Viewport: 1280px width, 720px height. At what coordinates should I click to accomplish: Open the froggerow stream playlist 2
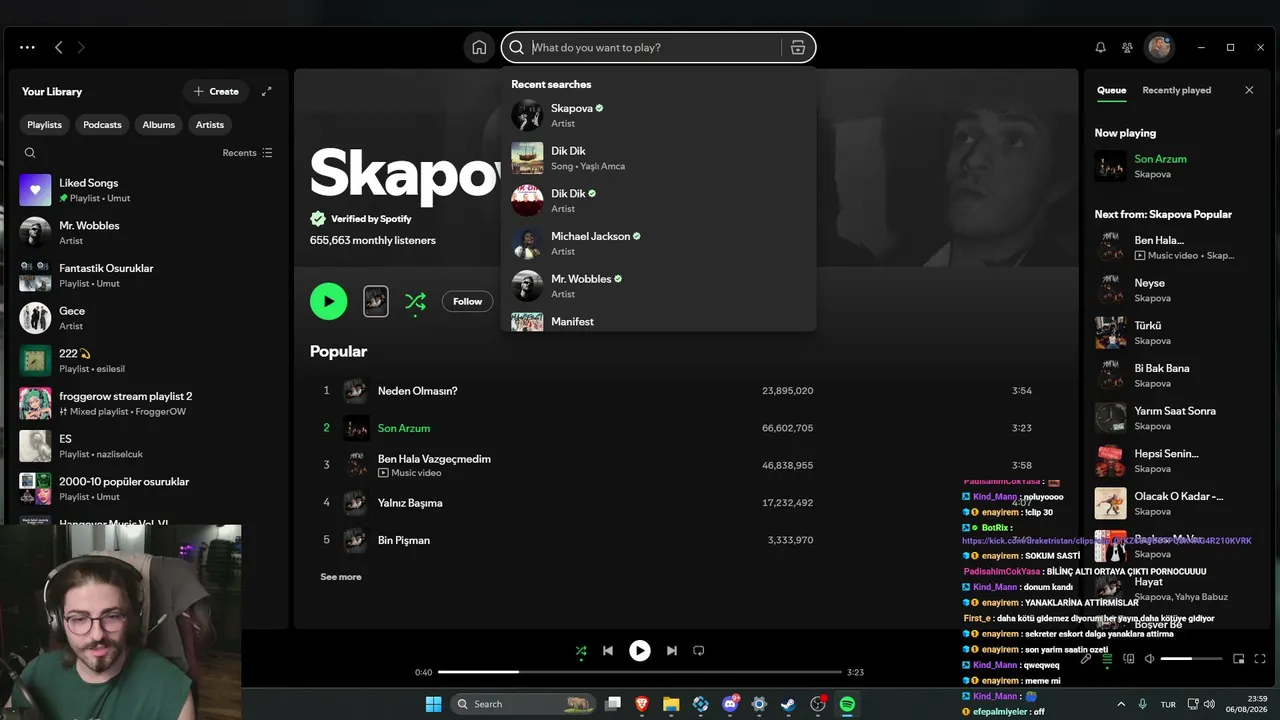(x=148, y=403)
